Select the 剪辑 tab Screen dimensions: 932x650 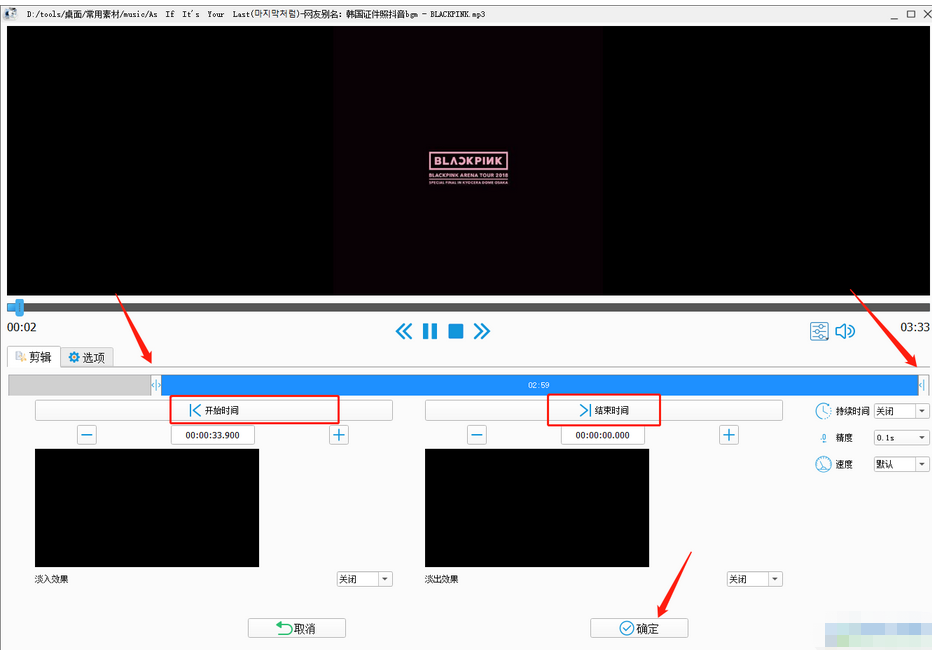33,357
